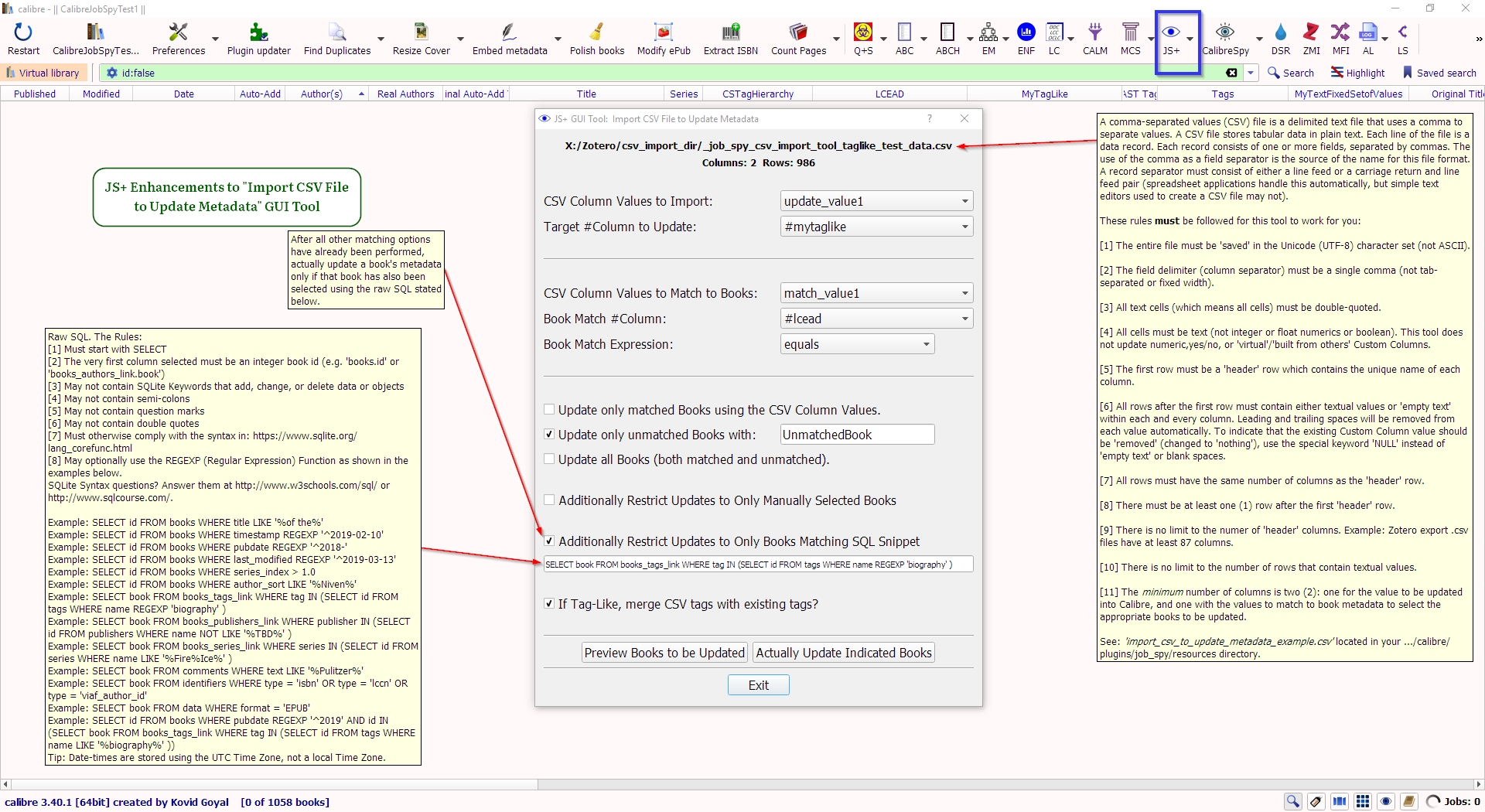Screen dimensions: 1485x812
Task: Open the 'Book Match #Column' dropdown
Action: [876, 319]
